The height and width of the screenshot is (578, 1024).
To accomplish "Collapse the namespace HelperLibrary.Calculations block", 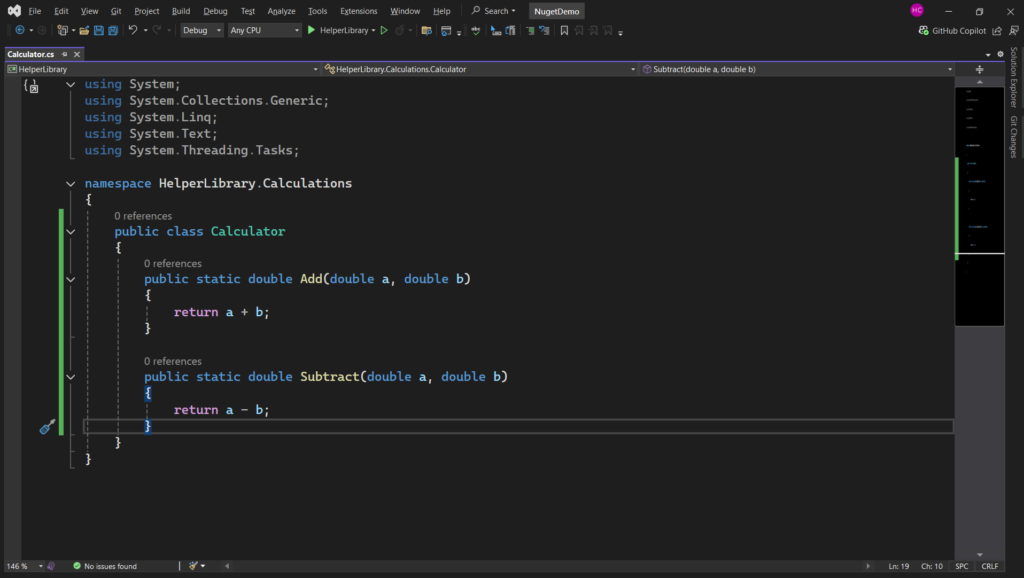I will tap(71, 184).
